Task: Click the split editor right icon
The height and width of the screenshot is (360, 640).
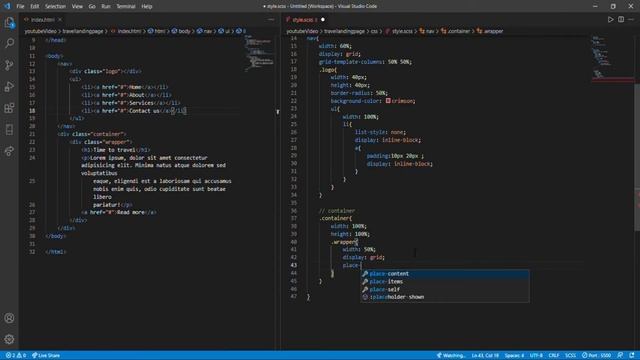Action: [x=621, y=20]
